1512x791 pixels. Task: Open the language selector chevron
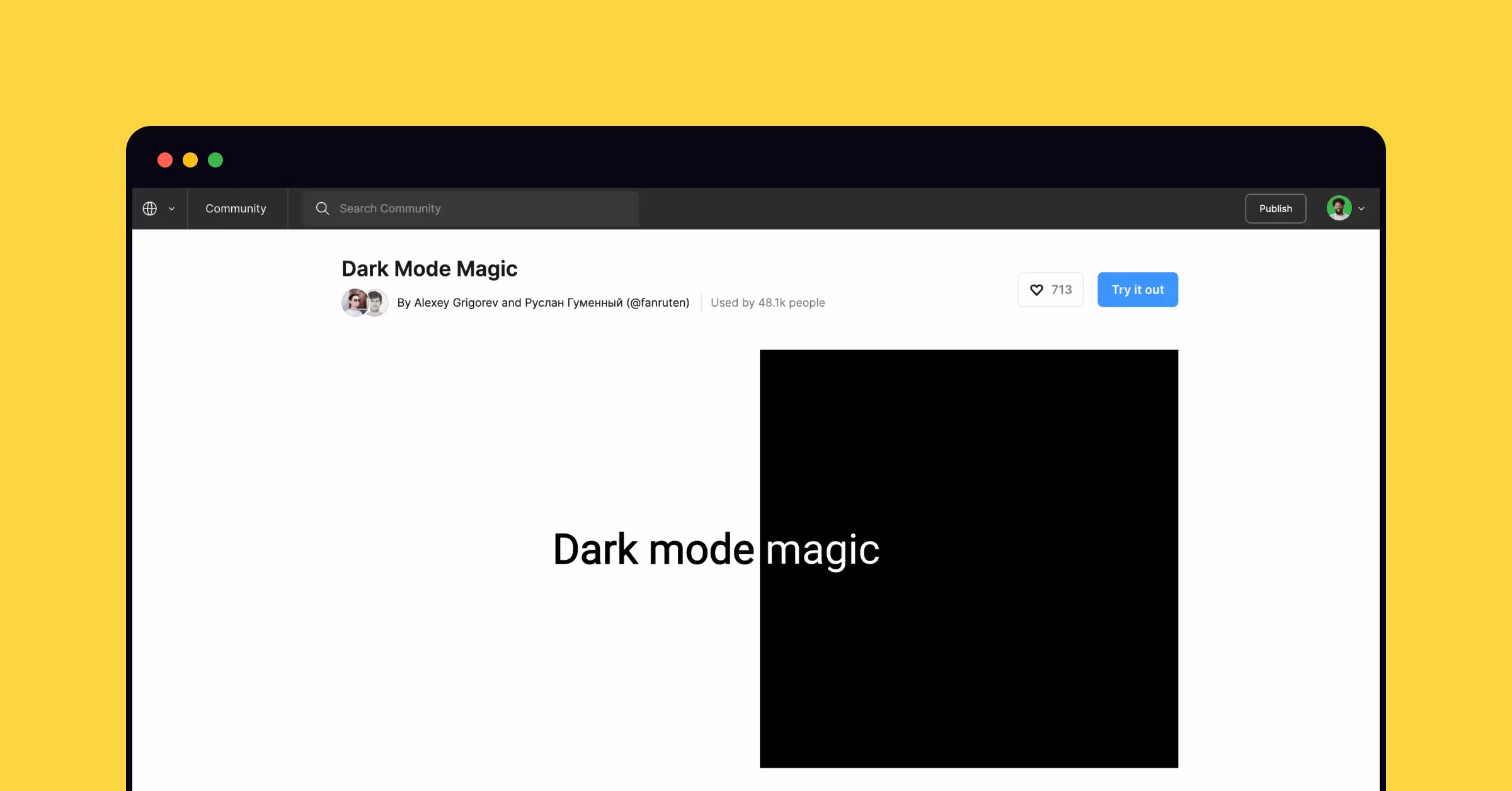click(x=171, y=208)
